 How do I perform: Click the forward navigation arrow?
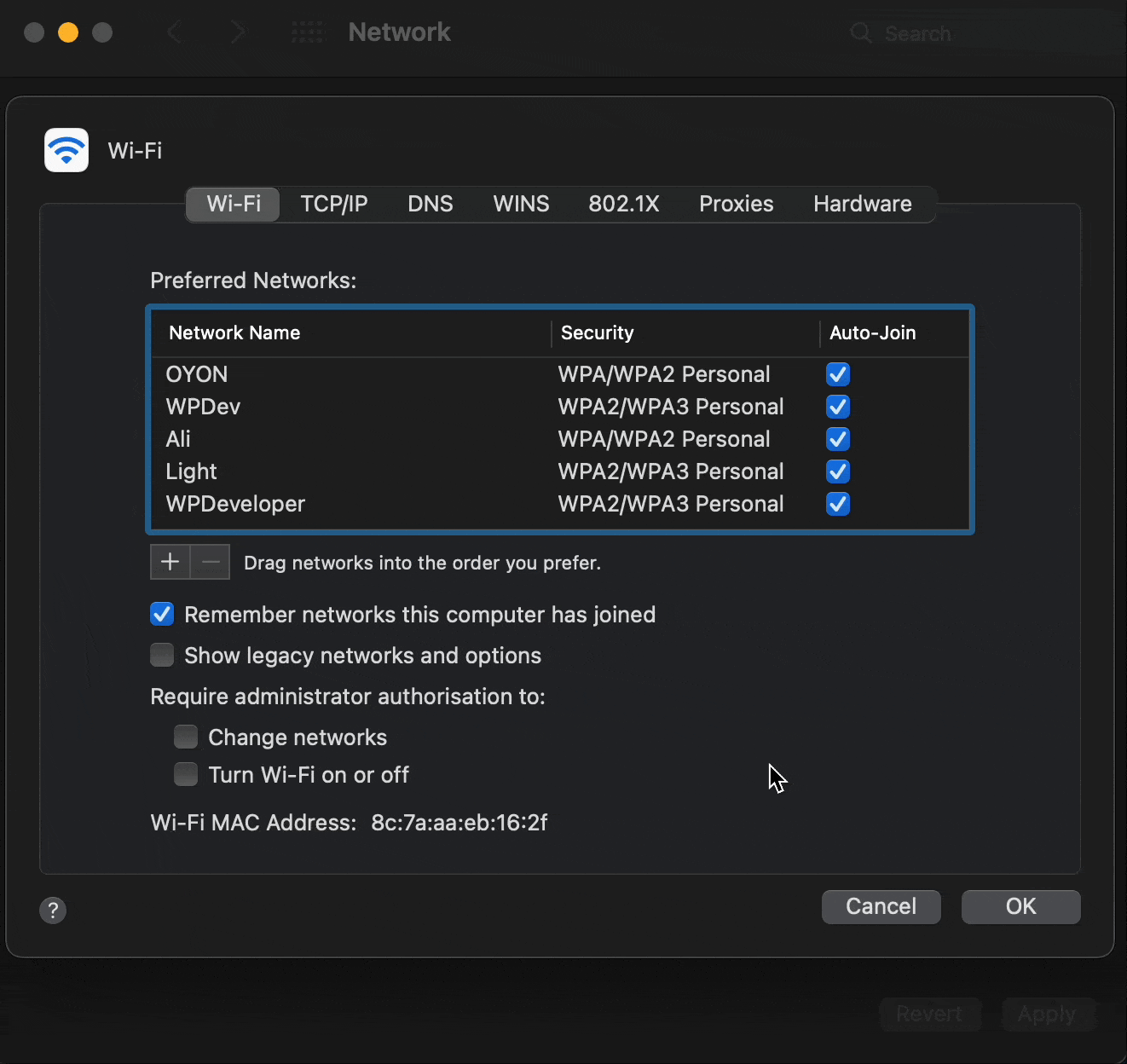pyautogui.click(x=238, y=32)
